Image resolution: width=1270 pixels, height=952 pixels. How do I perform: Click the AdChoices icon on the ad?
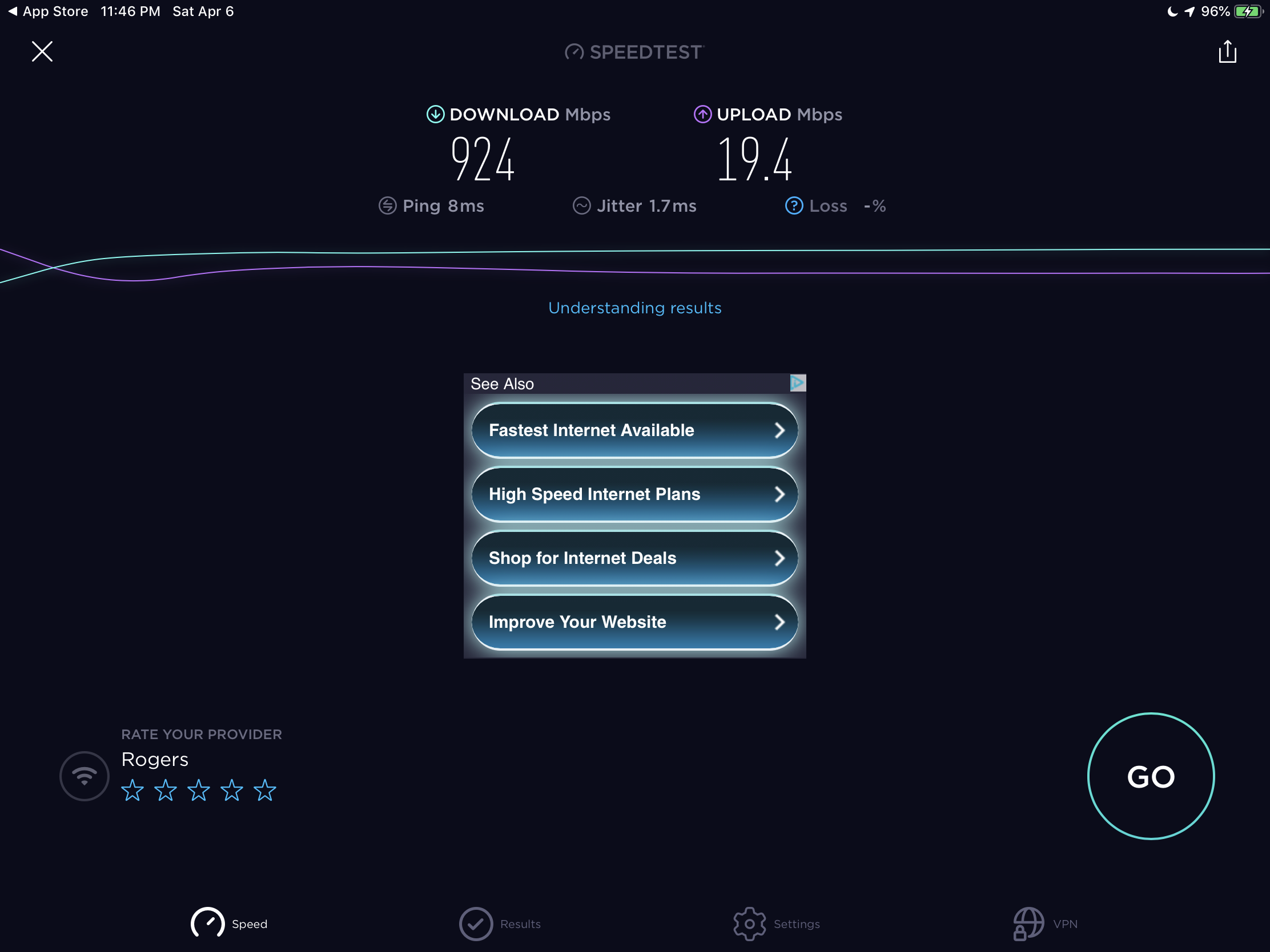click(x=798, y=383)
